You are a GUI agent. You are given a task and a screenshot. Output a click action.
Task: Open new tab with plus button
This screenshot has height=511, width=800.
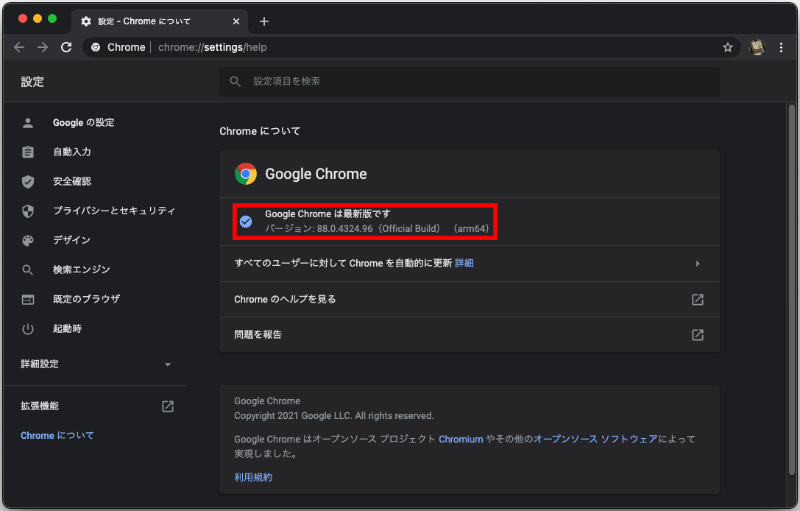point(264,21)
